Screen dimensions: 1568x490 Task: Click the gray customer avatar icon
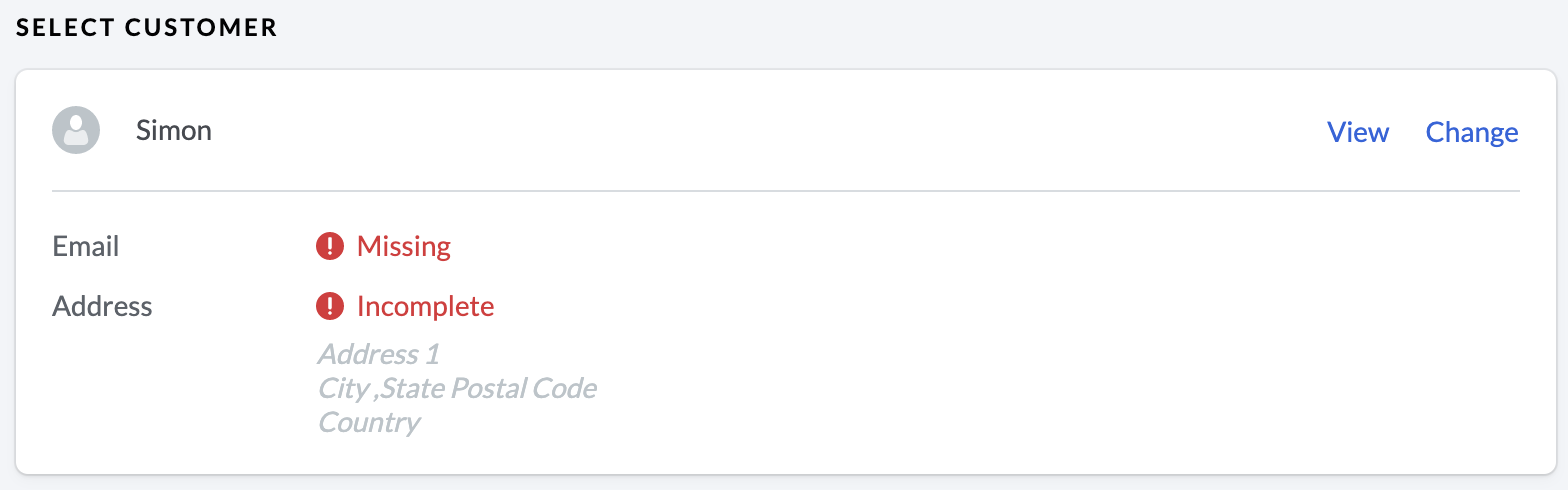[76, 130]
